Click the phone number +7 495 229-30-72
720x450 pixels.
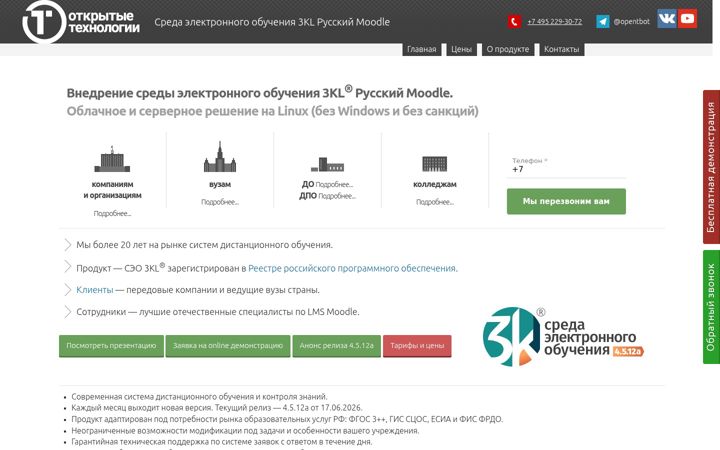(554, 22)
